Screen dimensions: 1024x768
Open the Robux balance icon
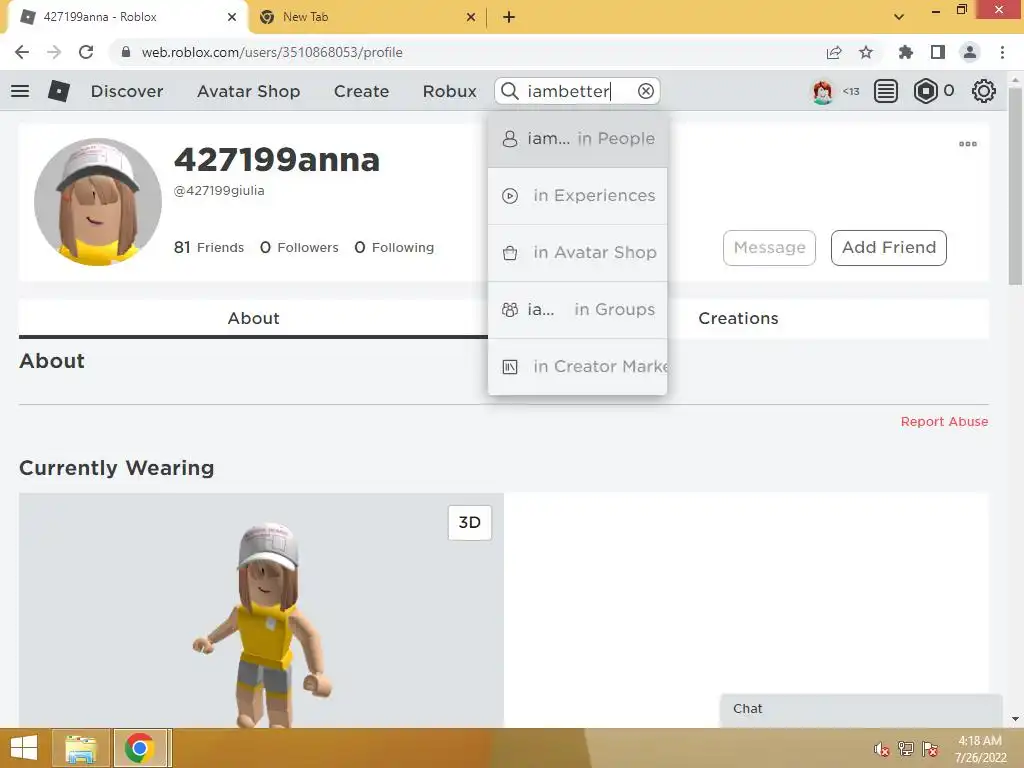tap(925, 91)
